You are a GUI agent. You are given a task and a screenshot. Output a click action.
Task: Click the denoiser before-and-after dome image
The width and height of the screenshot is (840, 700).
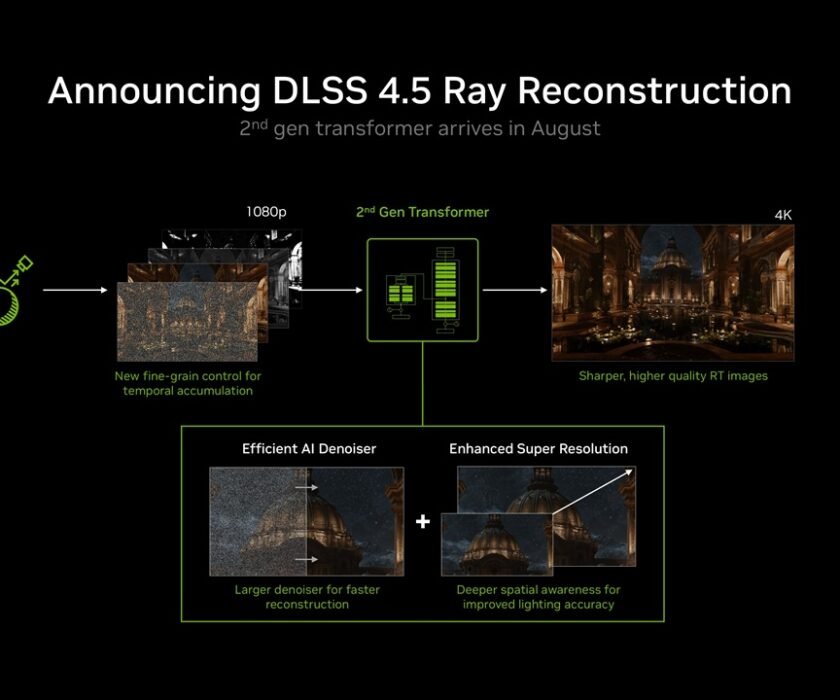(x=306, y=522)
